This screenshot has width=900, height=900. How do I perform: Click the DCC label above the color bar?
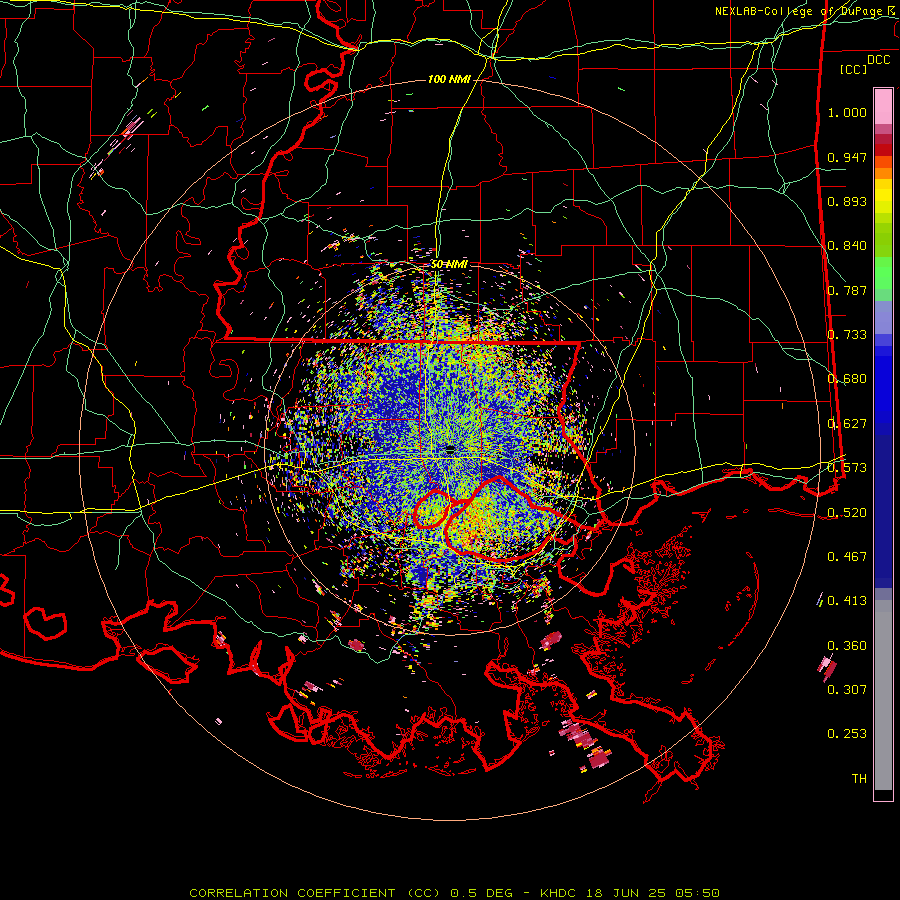879,60
